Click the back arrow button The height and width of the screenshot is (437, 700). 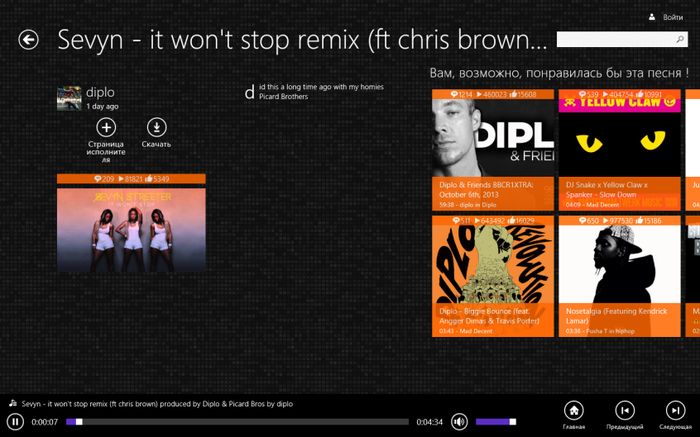(29, 40)
